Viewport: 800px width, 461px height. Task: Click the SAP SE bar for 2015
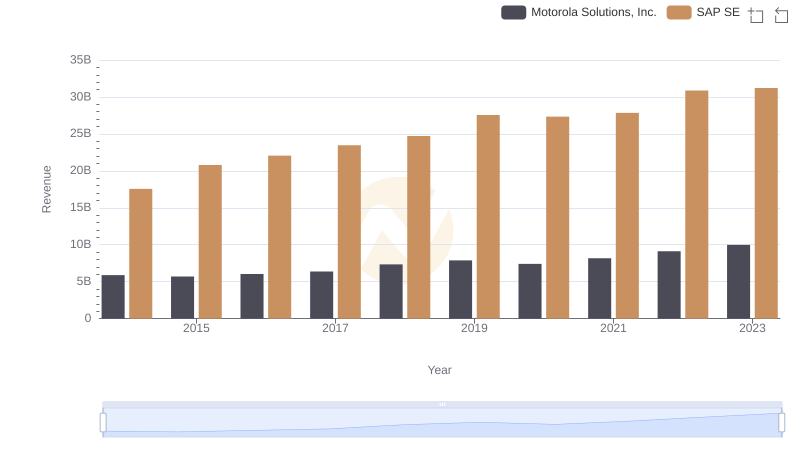pyautogui.click(x=210, y=242)
